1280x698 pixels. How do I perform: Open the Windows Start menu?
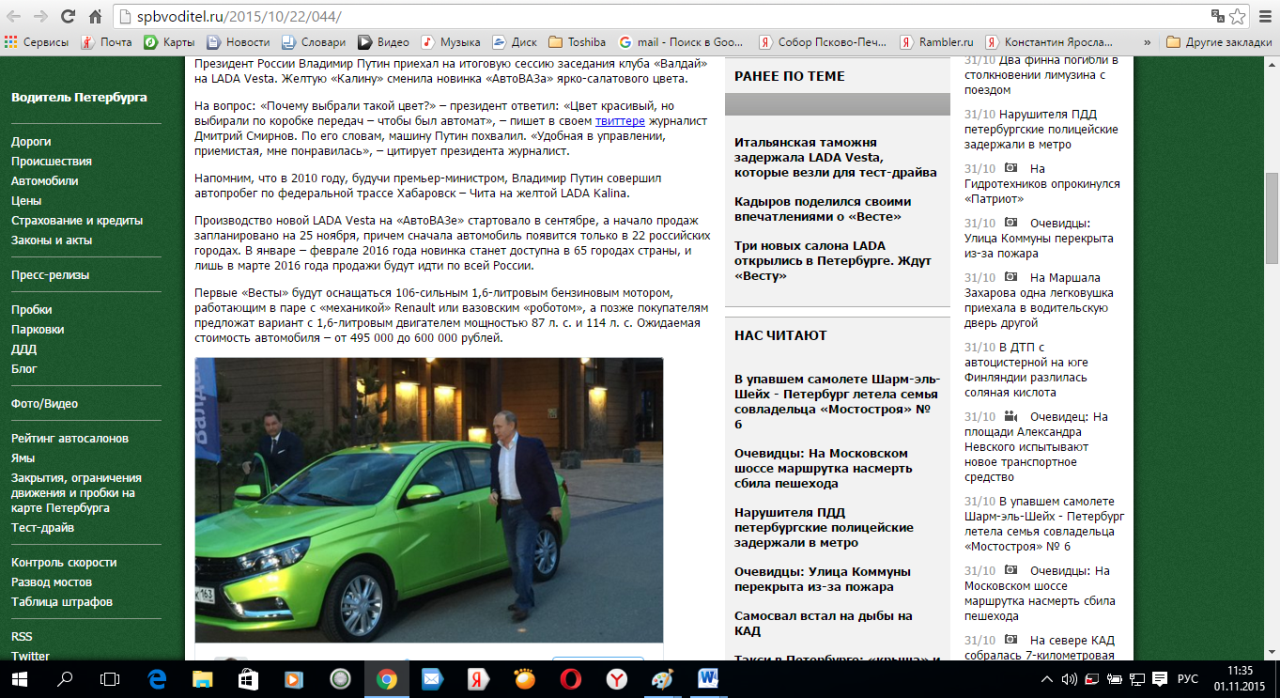tap(20, 679)
